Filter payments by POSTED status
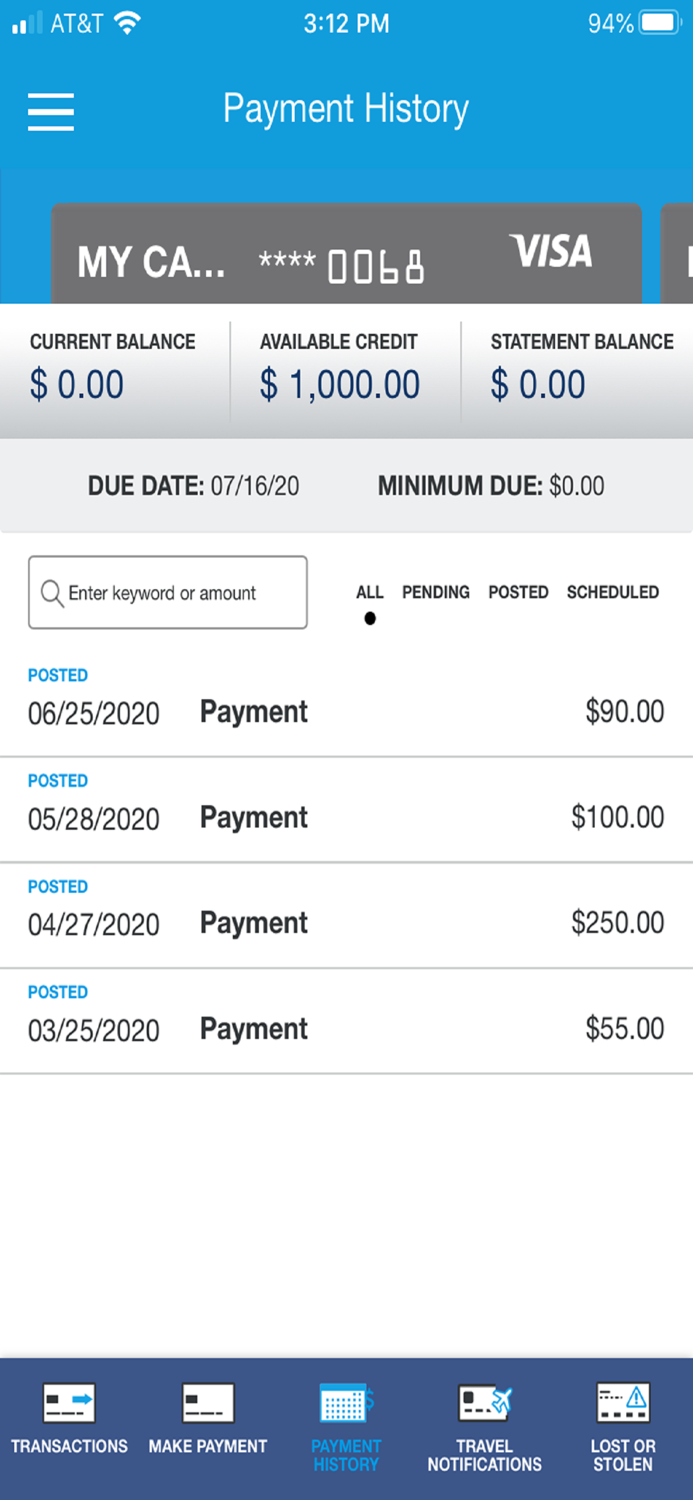This screenshot has height=1500, width=693. (x=518, y=592)
